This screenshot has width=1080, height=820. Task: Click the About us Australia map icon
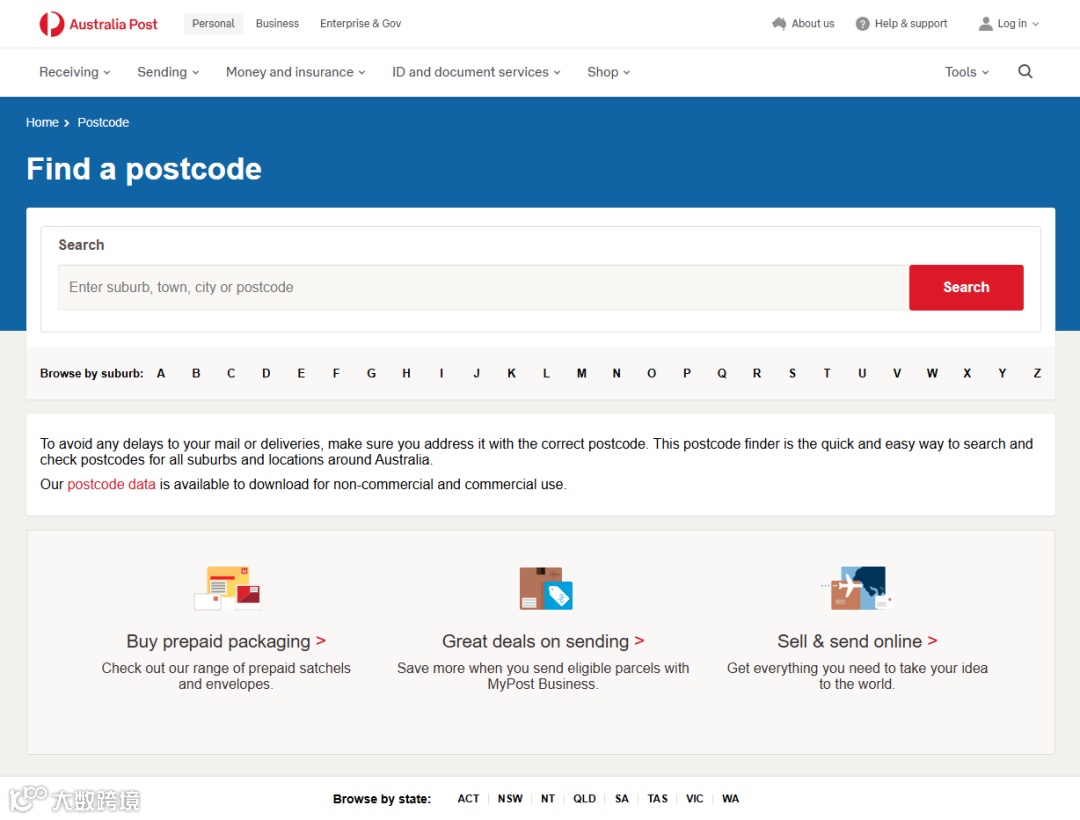779,23
